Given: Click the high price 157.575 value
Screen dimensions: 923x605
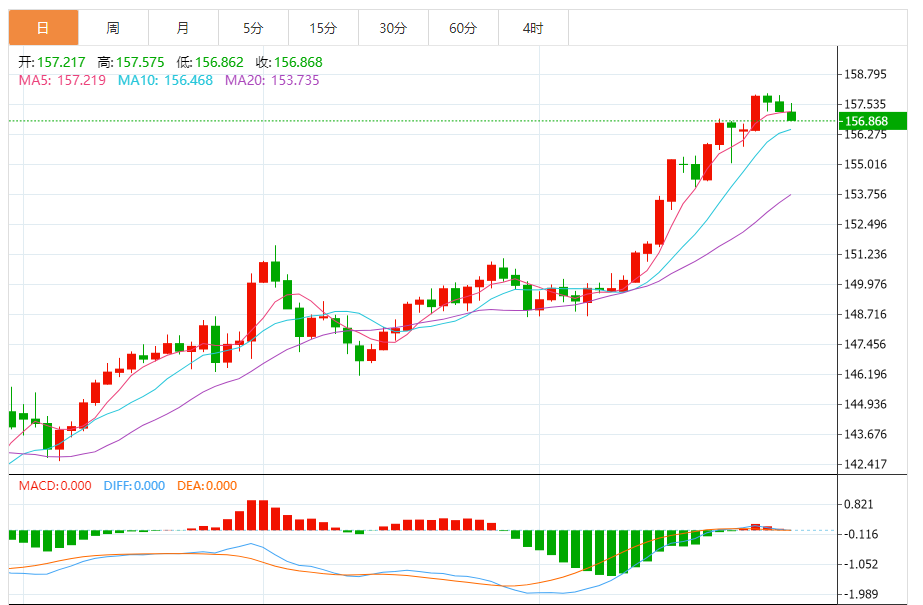Looking at the screenshot, I should pyautogui.click(x=140, y=62).
